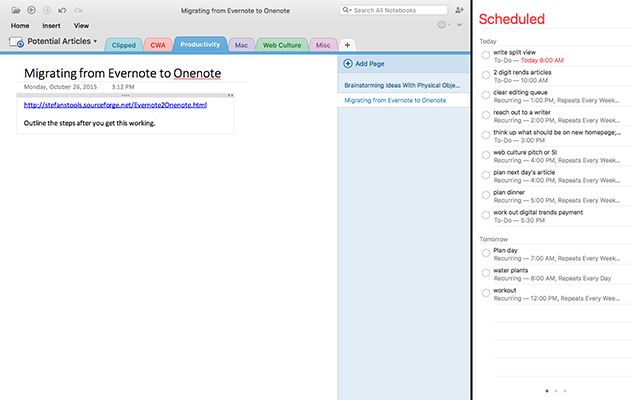Open the Home ribbon tab

tap(20, 25)
